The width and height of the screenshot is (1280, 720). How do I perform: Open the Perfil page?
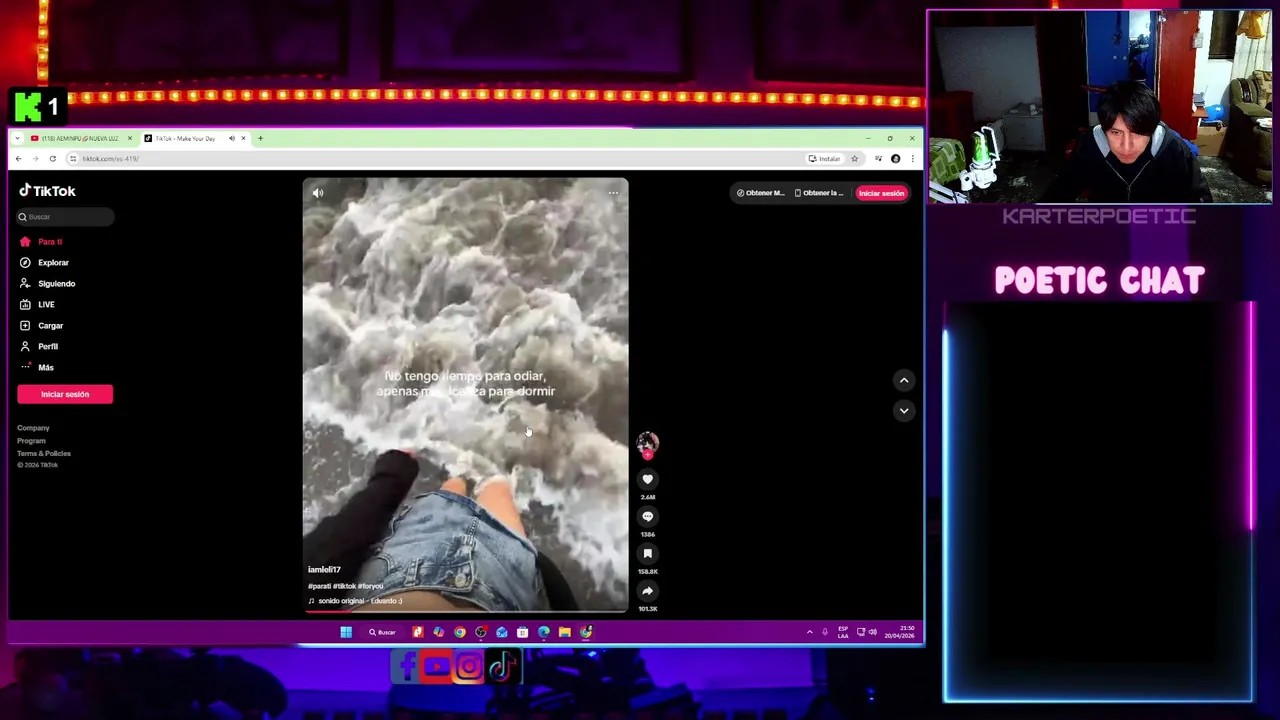39,347
